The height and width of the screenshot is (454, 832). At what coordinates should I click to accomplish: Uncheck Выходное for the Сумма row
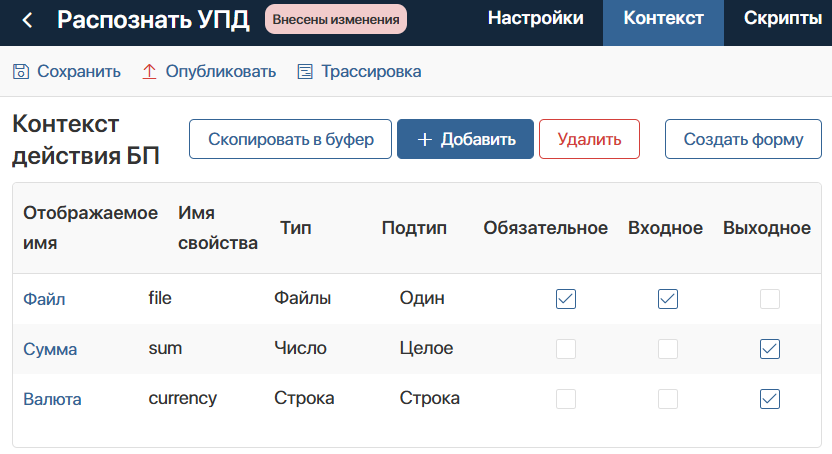point(769,349)
